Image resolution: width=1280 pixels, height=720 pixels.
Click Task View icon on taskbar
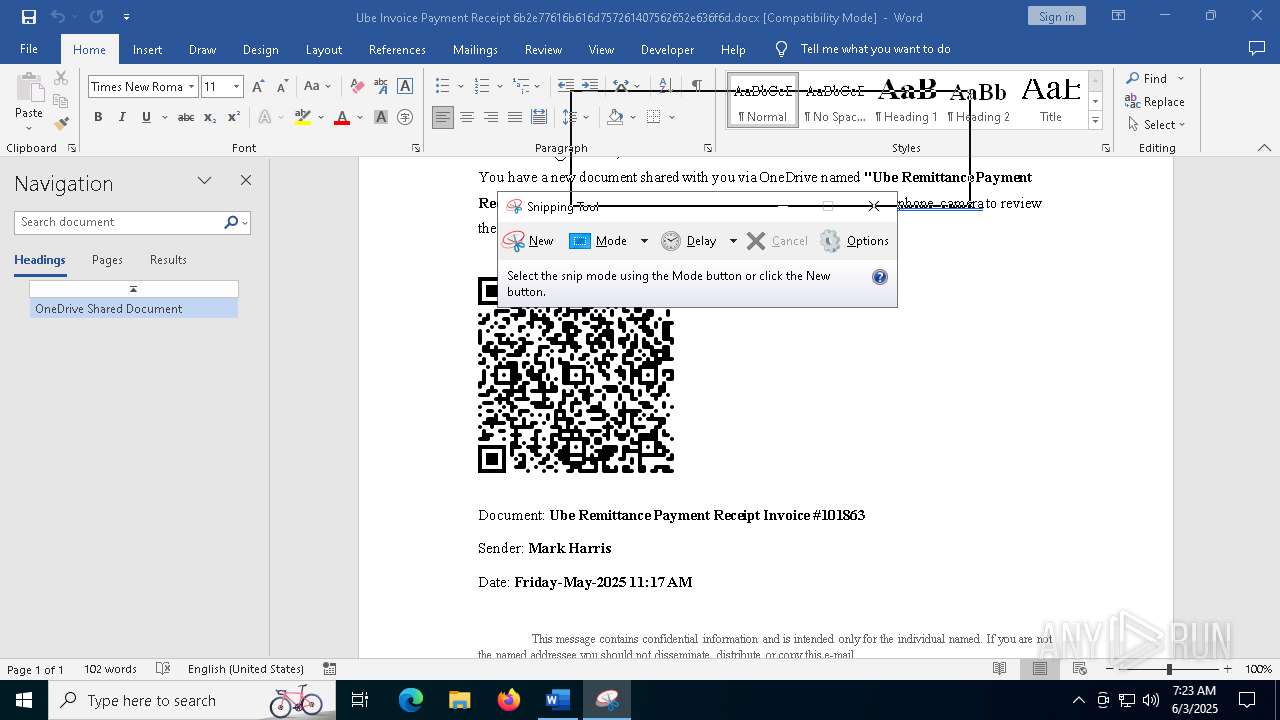pyautogui.click(x=360, y=700)
